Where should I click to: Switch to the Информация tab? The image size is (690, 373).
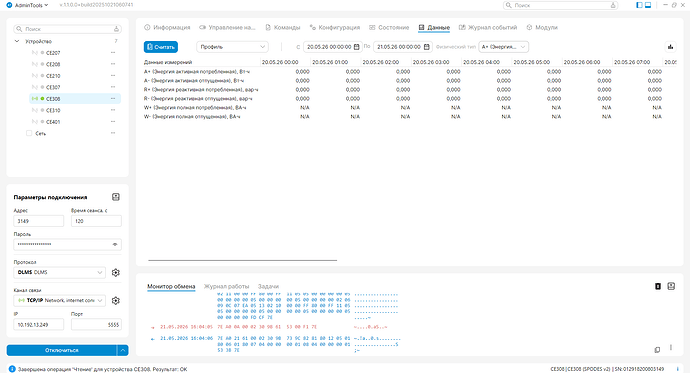pos(167,27)
